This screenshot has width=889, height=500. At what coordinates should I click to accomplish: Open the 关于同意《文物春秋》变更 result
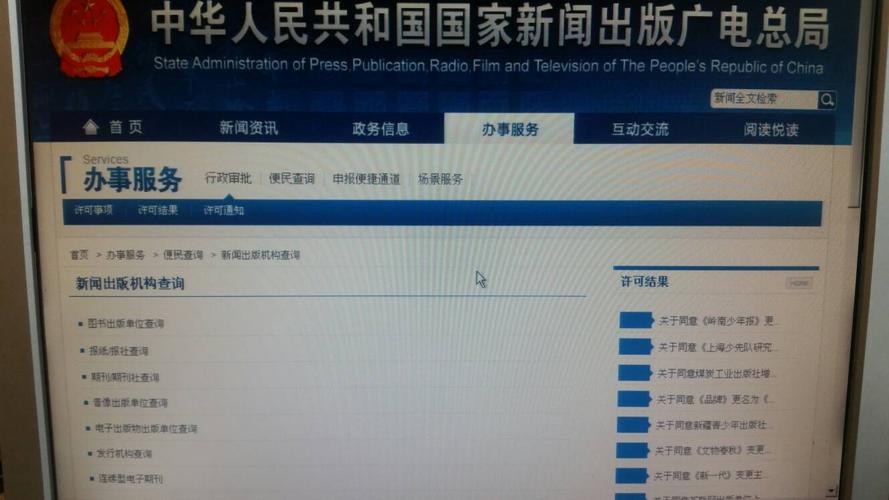point(712,450)
